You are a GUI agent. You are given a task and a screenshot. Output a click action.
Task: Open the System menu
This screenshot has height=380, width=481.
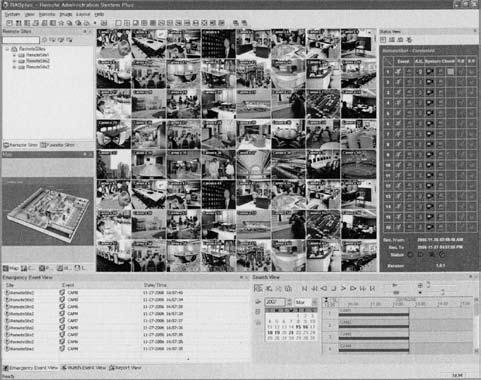(x=12, y=14)
